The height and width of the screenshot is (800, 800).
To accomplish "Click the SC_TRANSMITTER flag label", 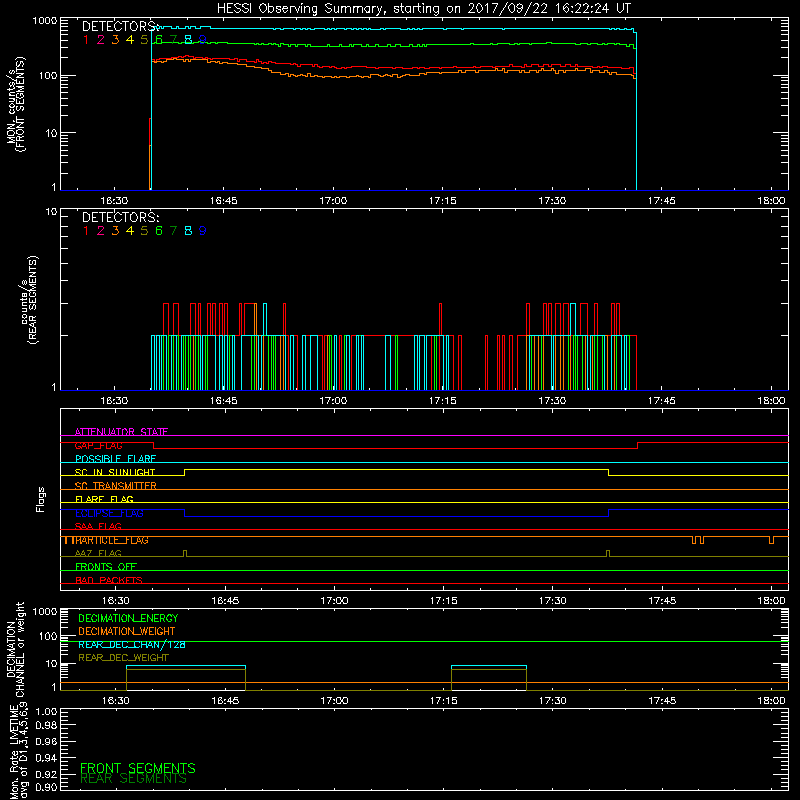I will 115,486.
